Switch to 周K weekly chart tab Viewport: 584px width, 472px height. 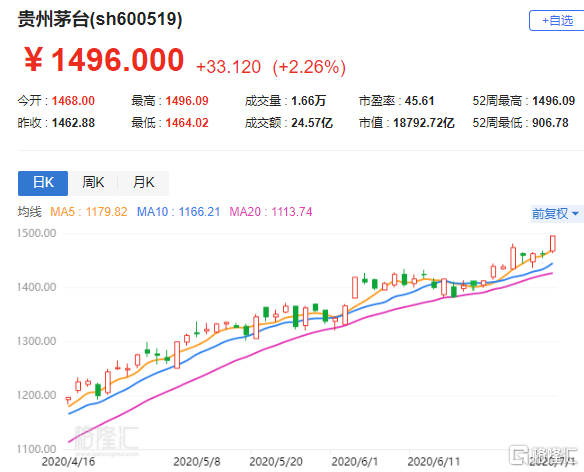point(93,183)
